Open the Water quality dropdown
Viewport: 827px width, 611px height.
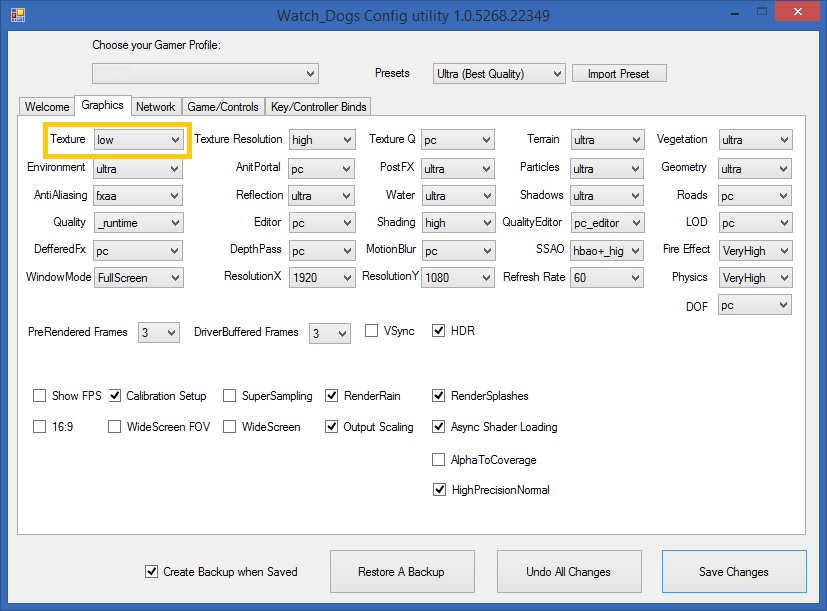[458, 196]
